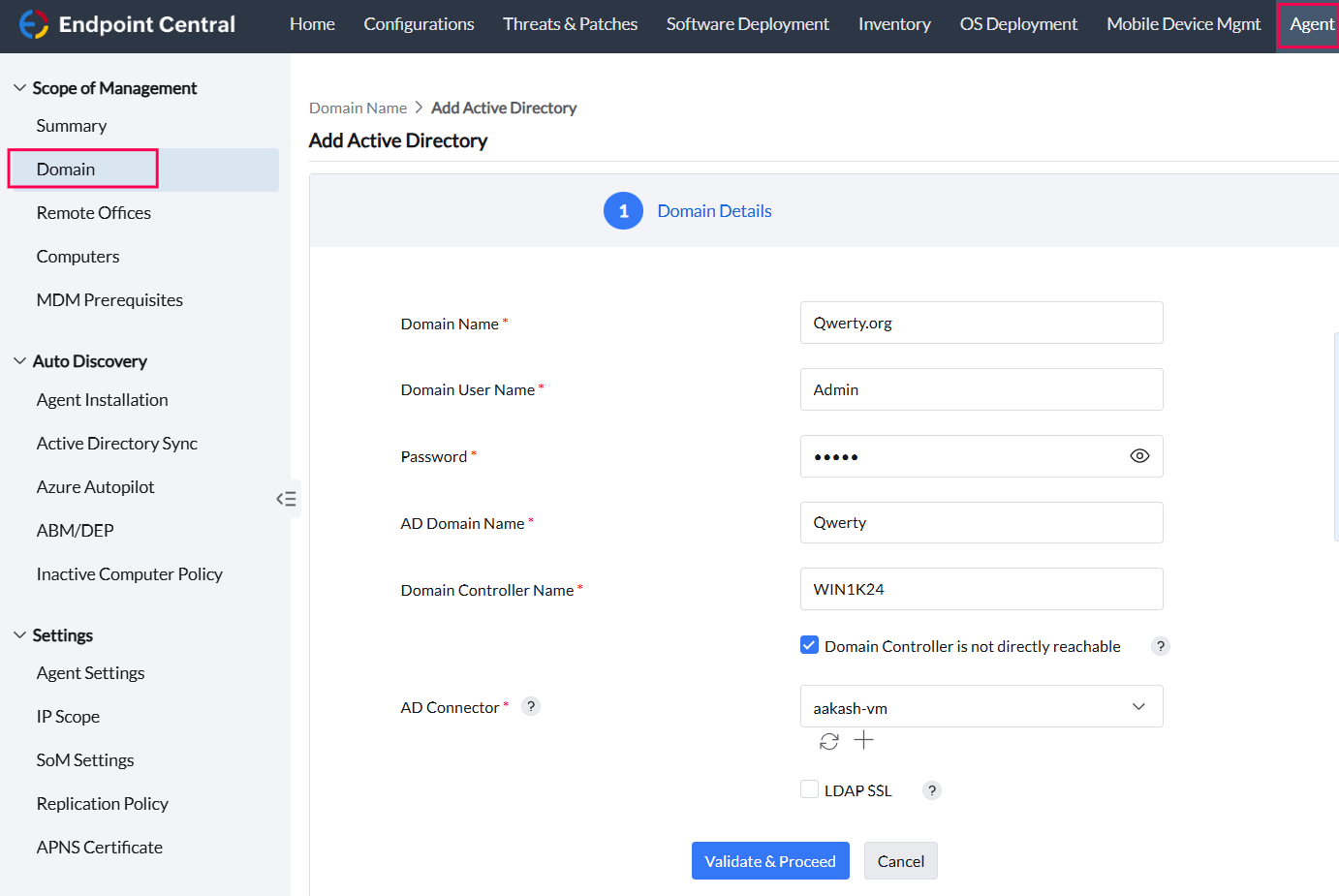The height and width of the screenshot is (896, 1339).
Task: Click the Domain Name input field
Action: pos(981,323)
